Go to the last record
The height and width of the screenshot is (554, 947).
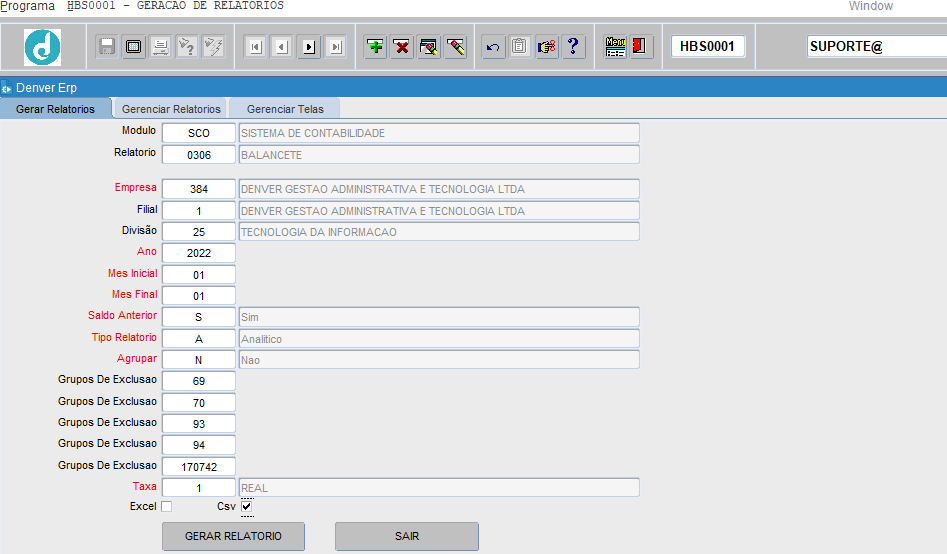(x=335, y=47)
